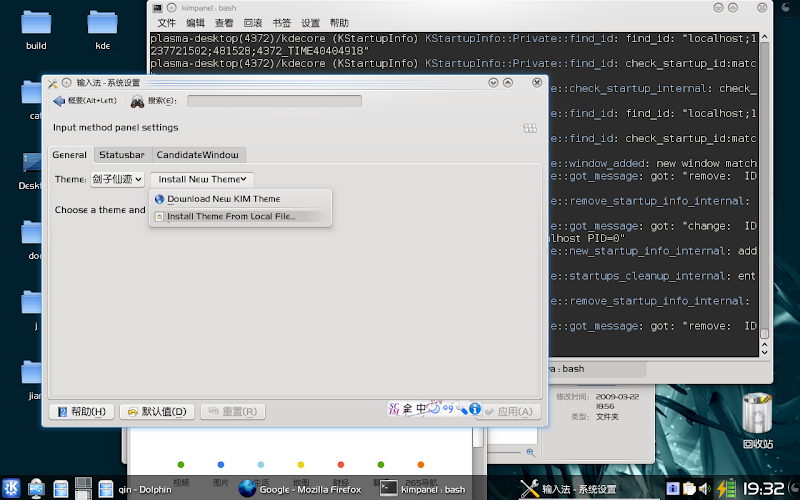The image size is (800, 500).
Task: Click the settings window shade arrow button
Action: coord(493,83)
